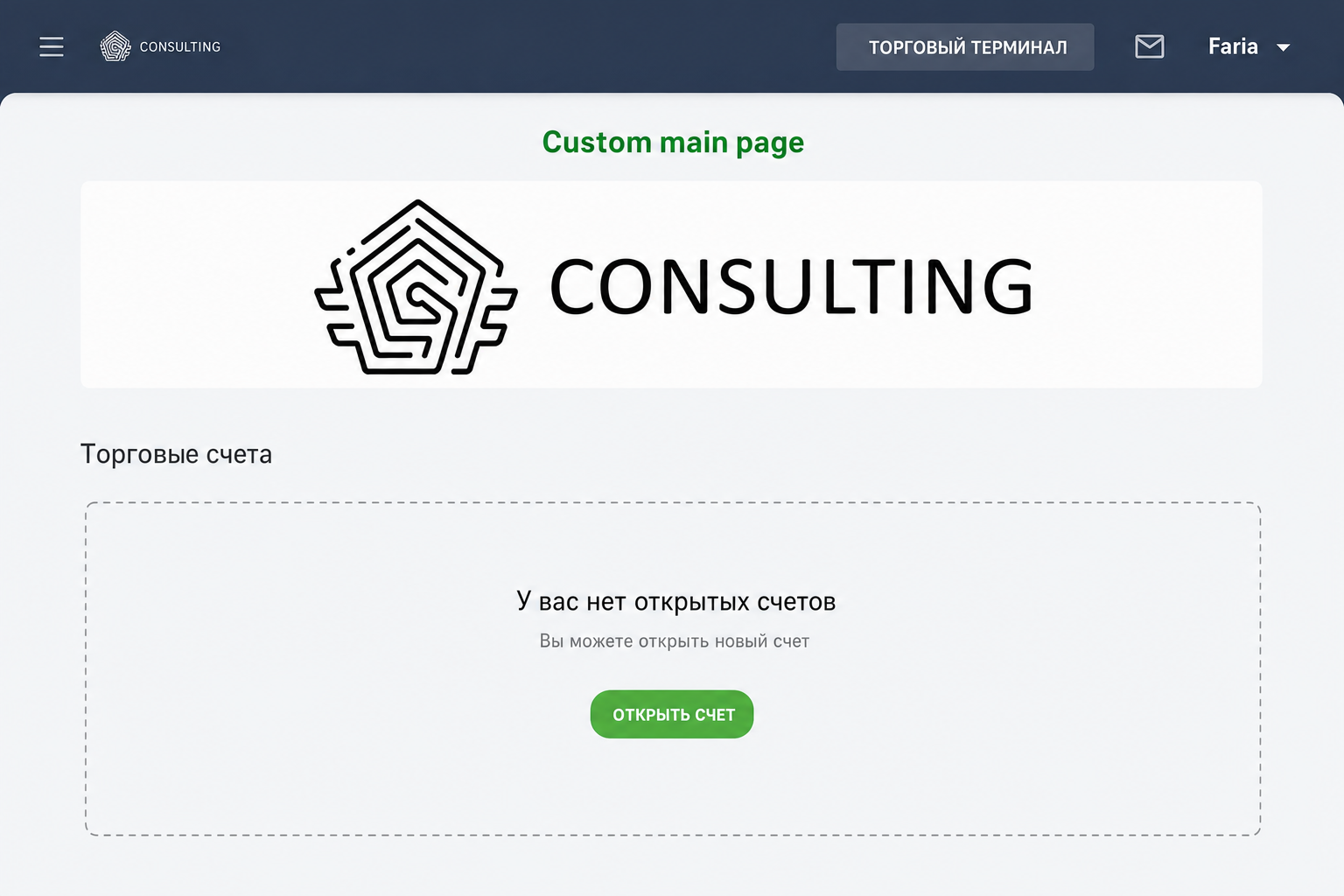Open messages via the envelope icon
The width and height of the screenshot is (1344, 896).
1149,46
